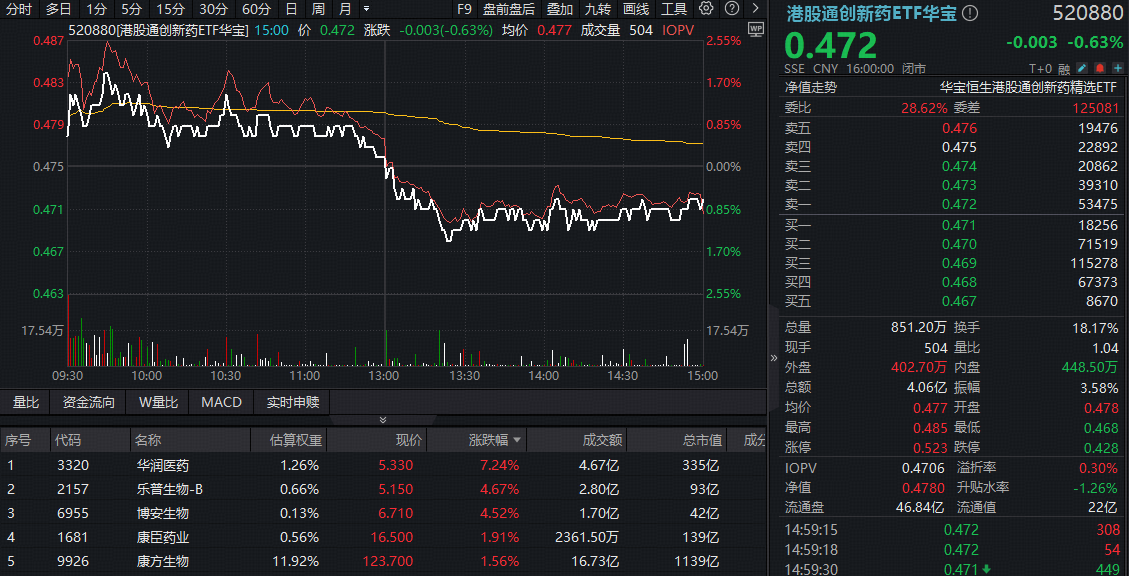Click the edit pencil icon
The width and height of the screenshot is (1129, 576).
tap(1082, 68)
